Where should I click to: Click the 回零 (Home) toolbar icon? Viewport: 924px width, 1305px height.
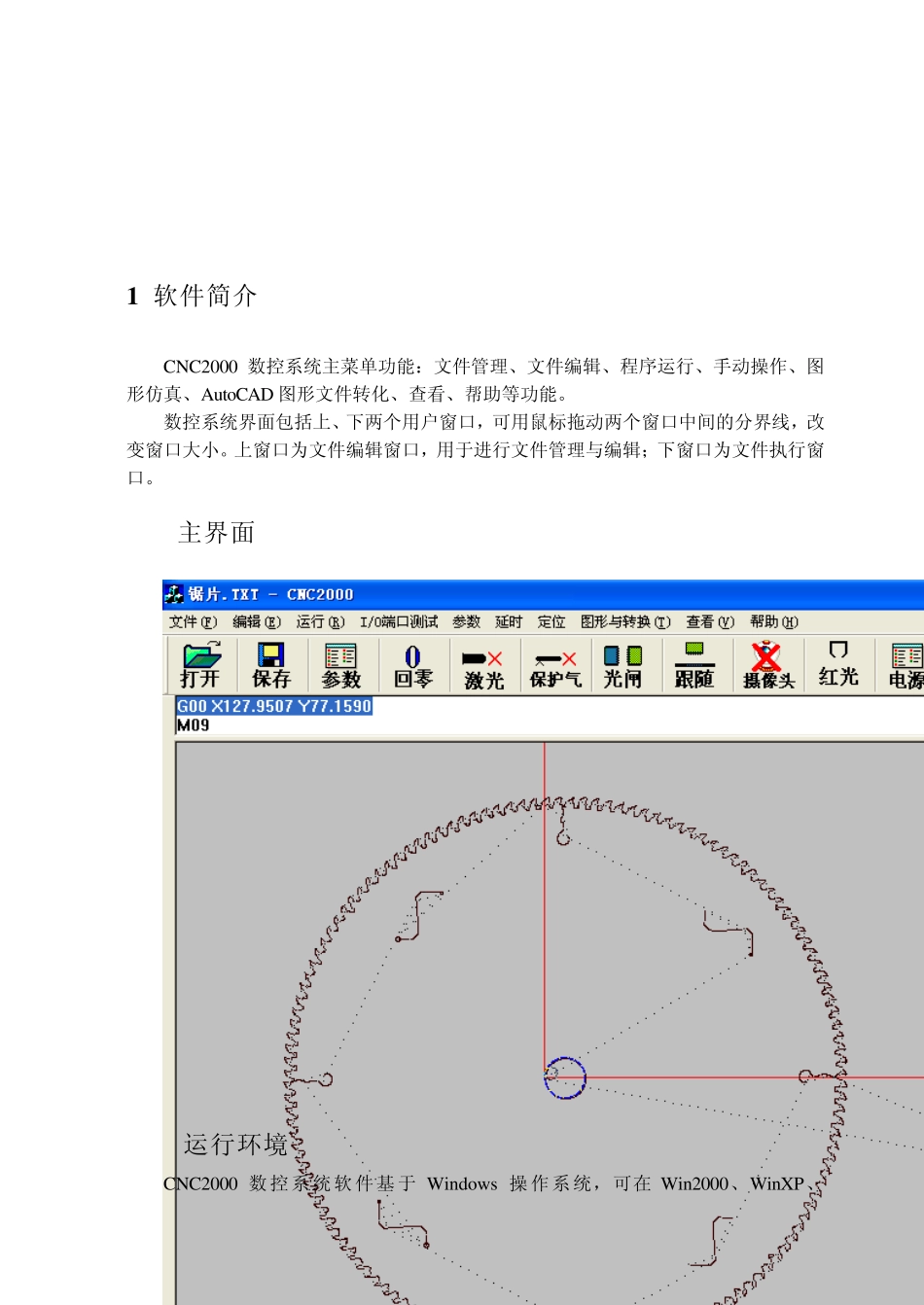413,665
